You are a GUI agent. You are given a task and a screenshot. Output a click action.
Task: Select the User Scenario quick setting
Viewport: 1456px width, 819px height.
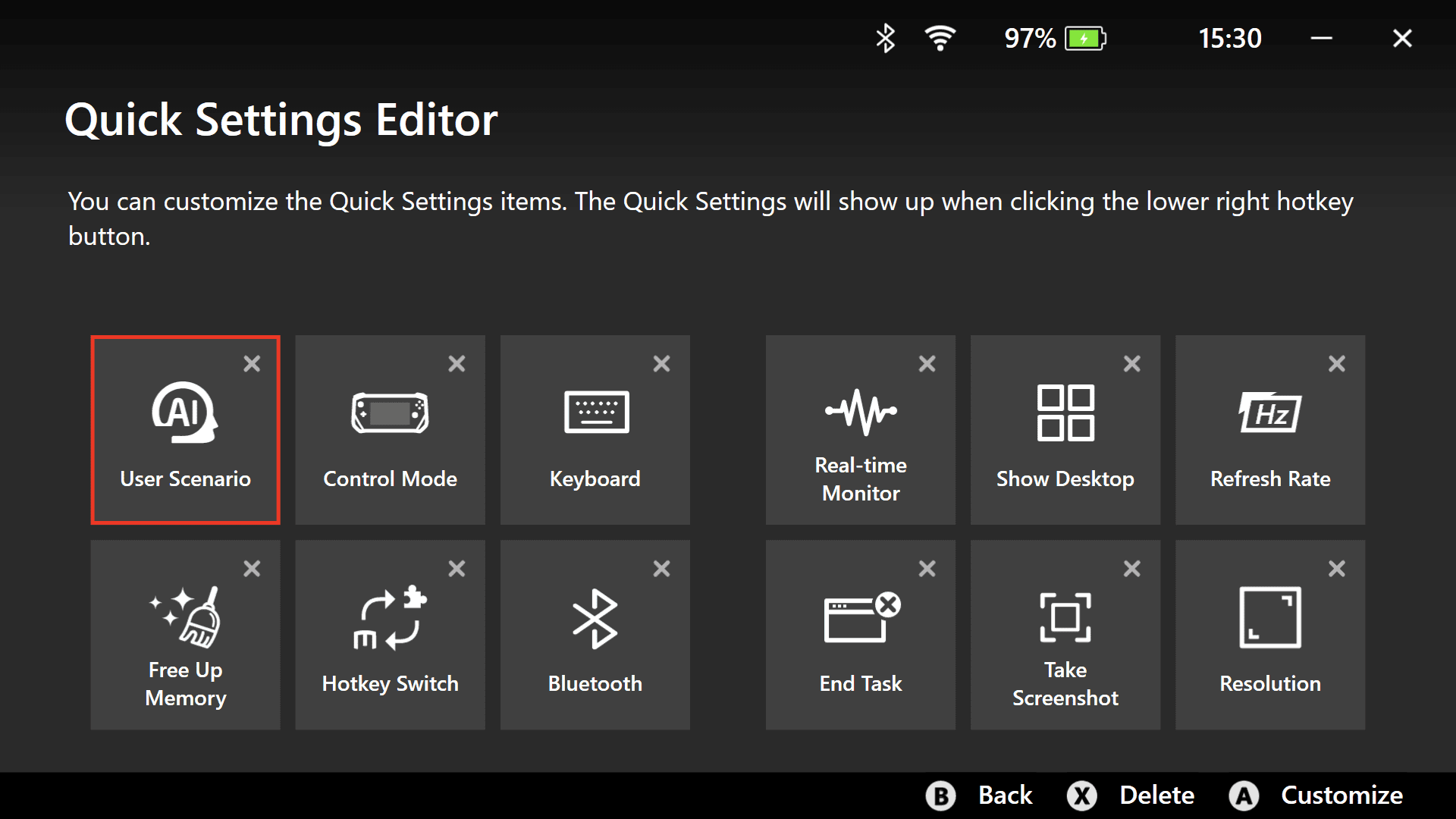coord(185,430)
